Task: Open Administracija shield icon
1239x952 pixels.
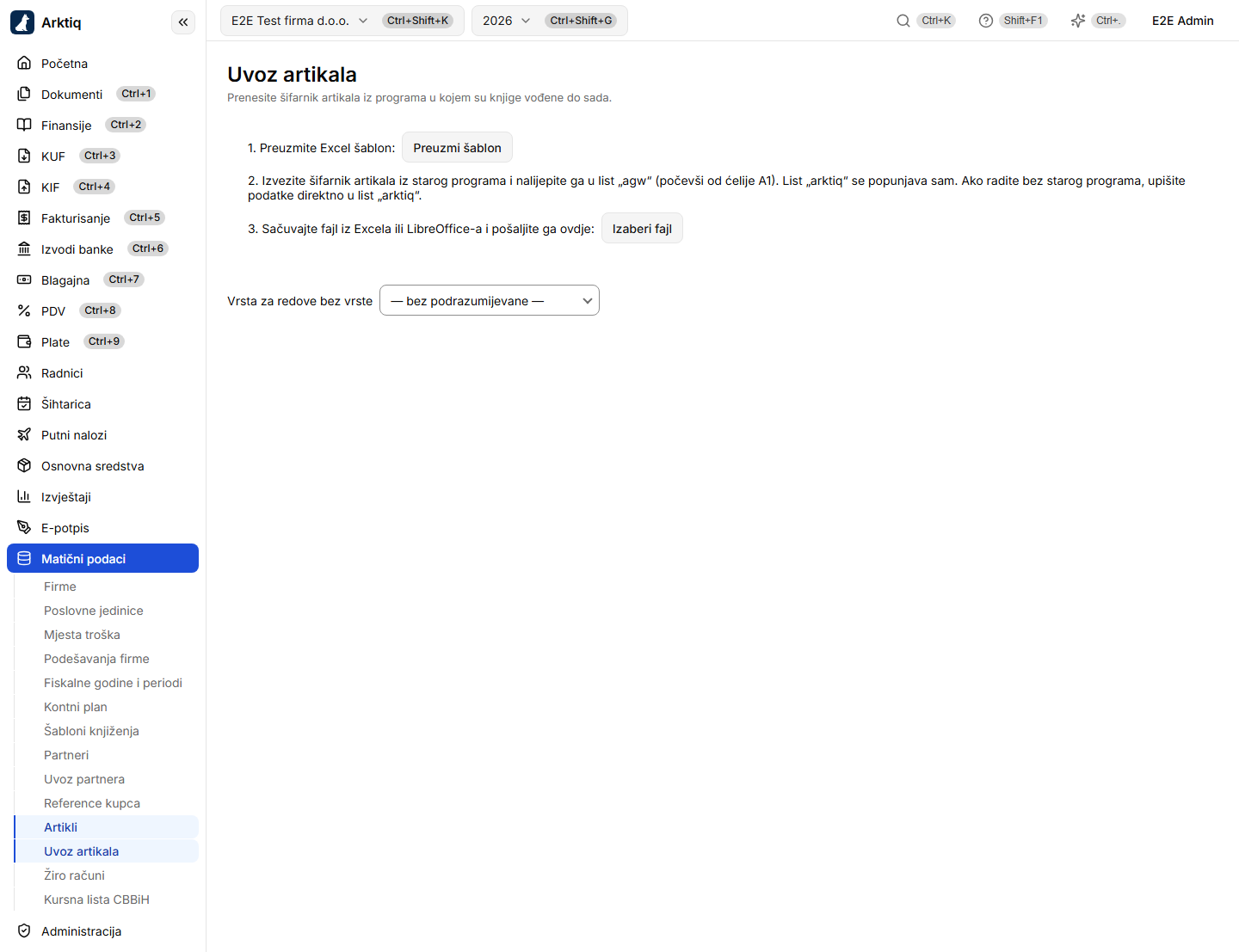Action: click(x=24, y=931)
